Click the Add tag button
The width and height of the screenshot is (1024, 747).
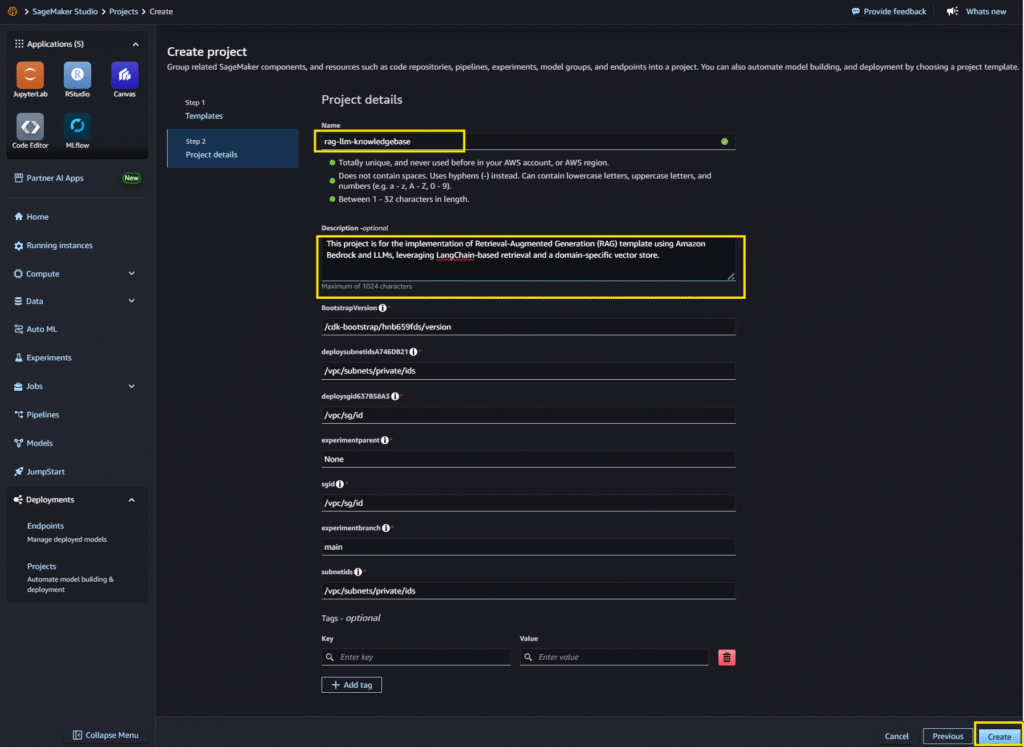coord(351,685)
